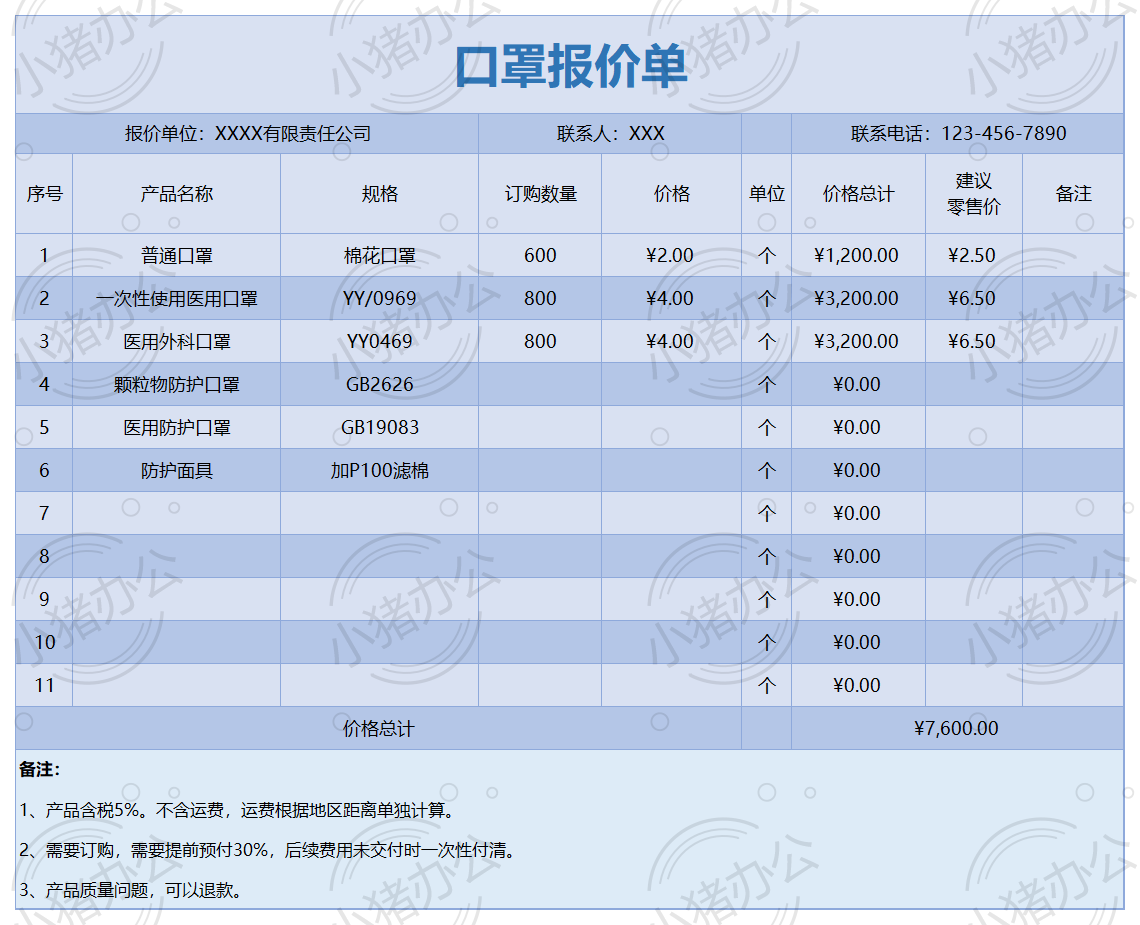Click the 备注 column header
This screenshot has width=1140, height=925.
[x=1073, y=193]
